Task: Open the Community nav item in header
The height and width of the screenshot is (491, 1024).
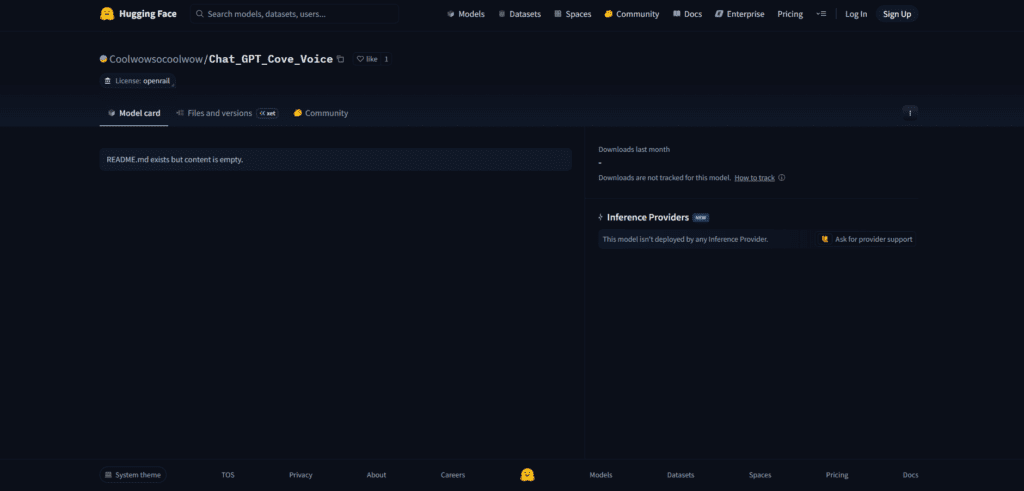Action: 632,14
